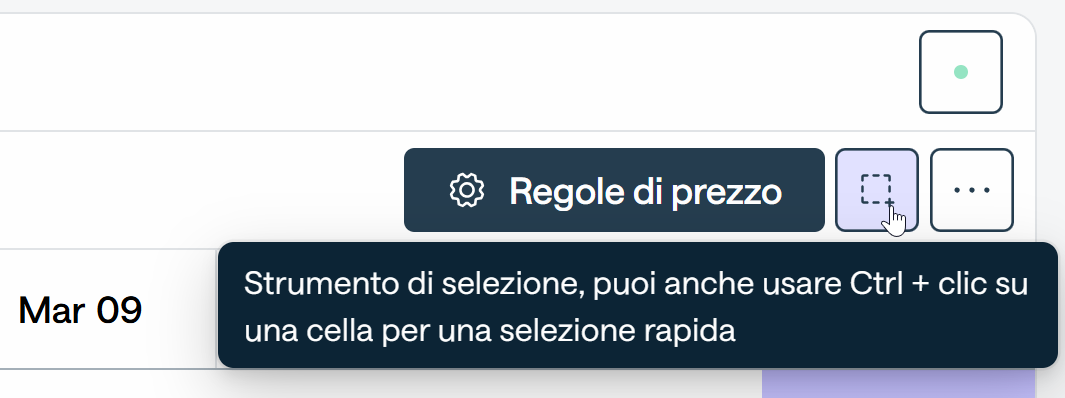Disable the highlighted lilac selection mode button
The height and width of the screenshot is (398, 1065).
click(876, 190)
